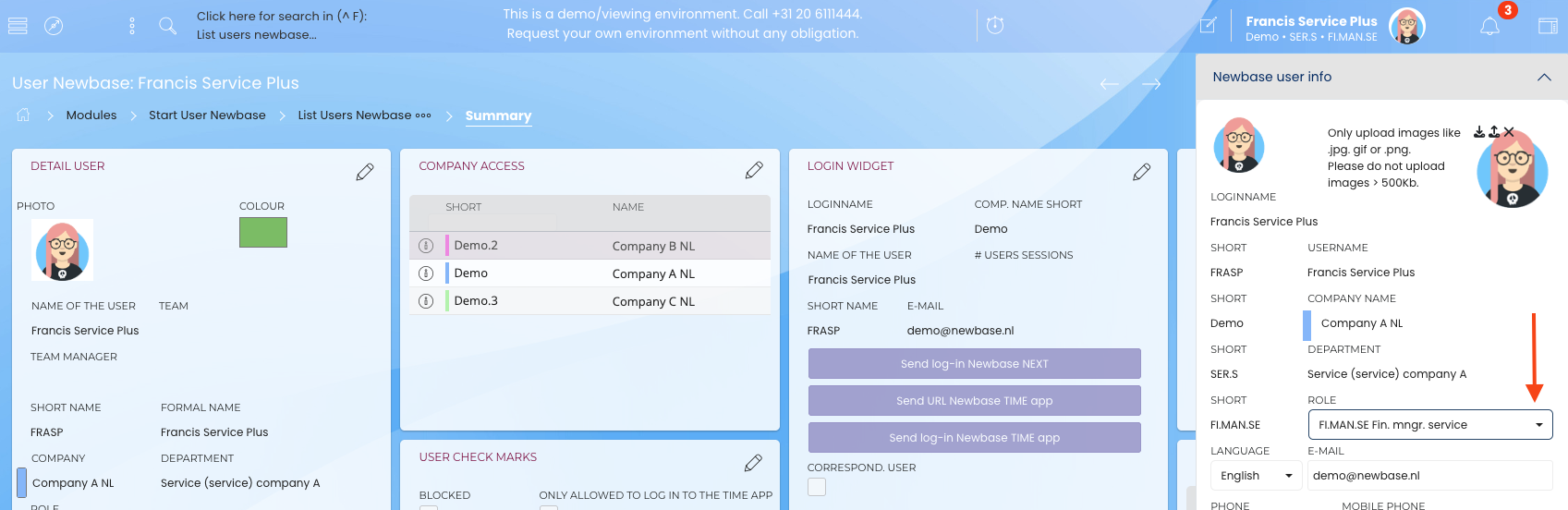Click info icon for Demo row
This screenshot has height=510, width=1568.
426,273
